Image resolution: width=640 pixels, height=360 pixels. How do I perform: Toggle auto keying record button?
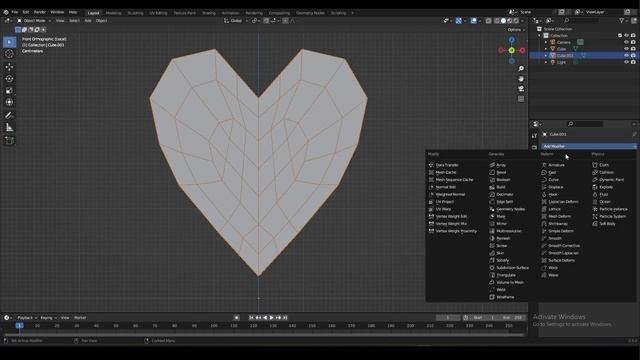pos(236,318)
